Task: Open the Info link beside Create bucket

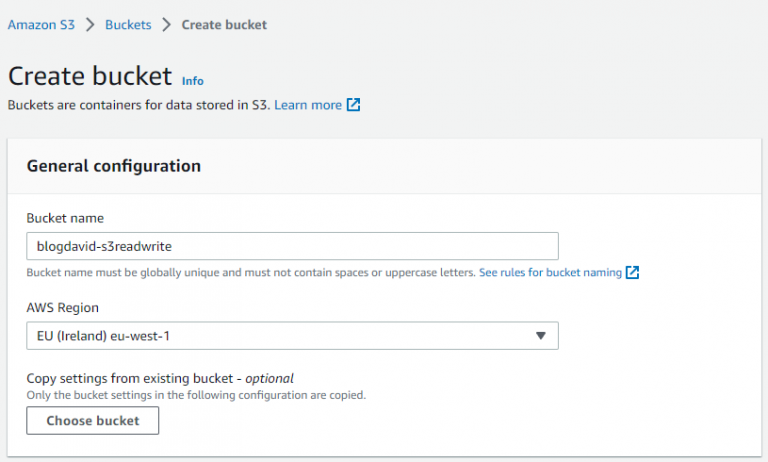Action: click(193, 81)
